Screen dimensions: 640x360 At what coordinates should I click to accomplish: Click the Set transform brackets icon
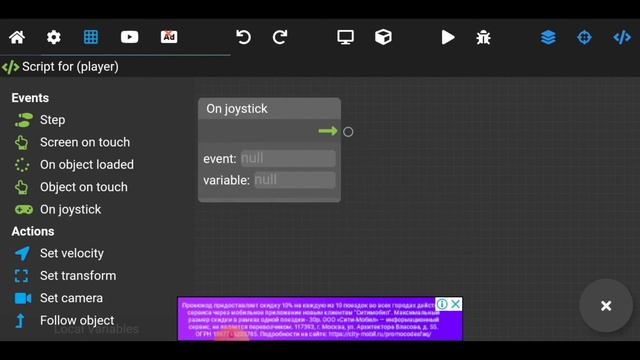click(22, 276)
